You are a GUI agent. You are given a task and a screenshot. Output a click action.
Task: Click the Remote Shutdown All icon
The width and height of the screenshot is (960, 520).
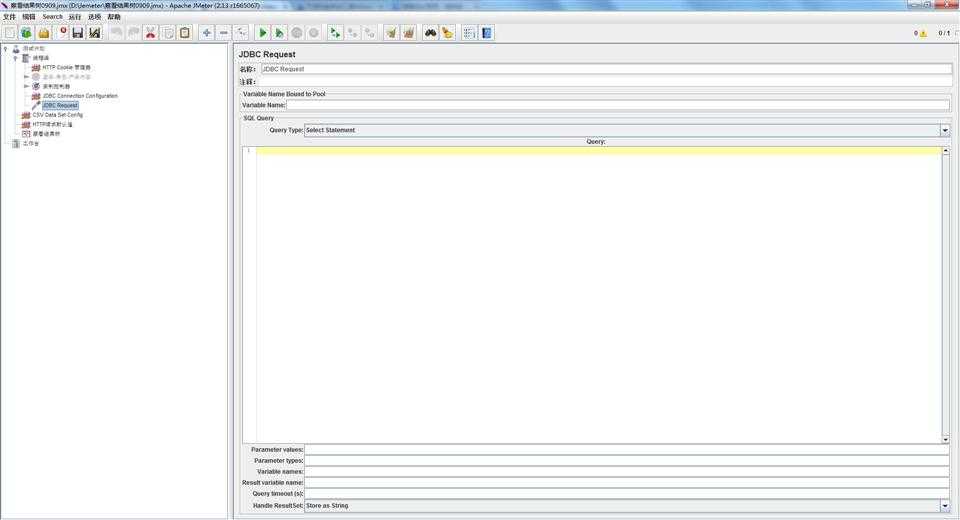(x=369, y=33)
